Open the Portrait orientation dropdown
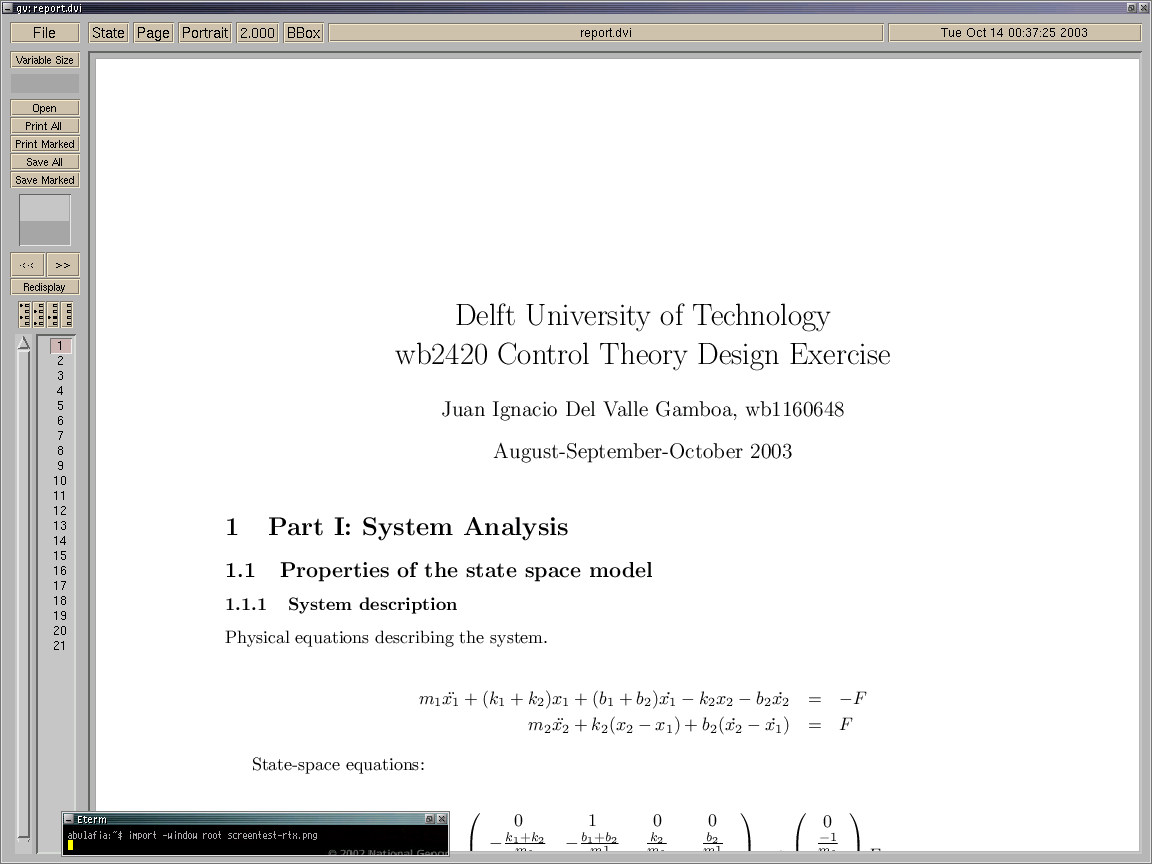Screen dimensions: 1152x864 [x=205, y=33]
